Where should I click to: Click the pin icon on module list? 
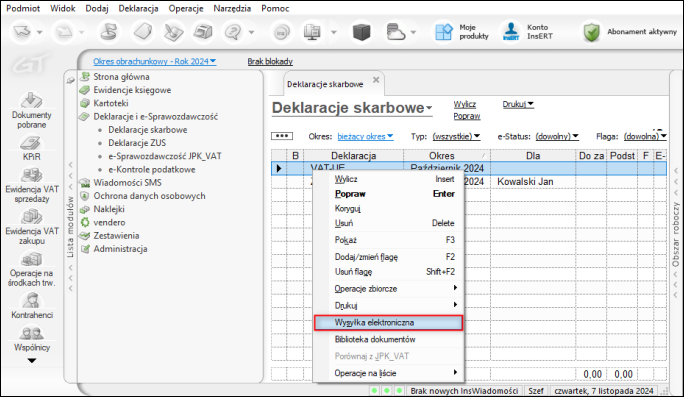[x=70, y=80]
